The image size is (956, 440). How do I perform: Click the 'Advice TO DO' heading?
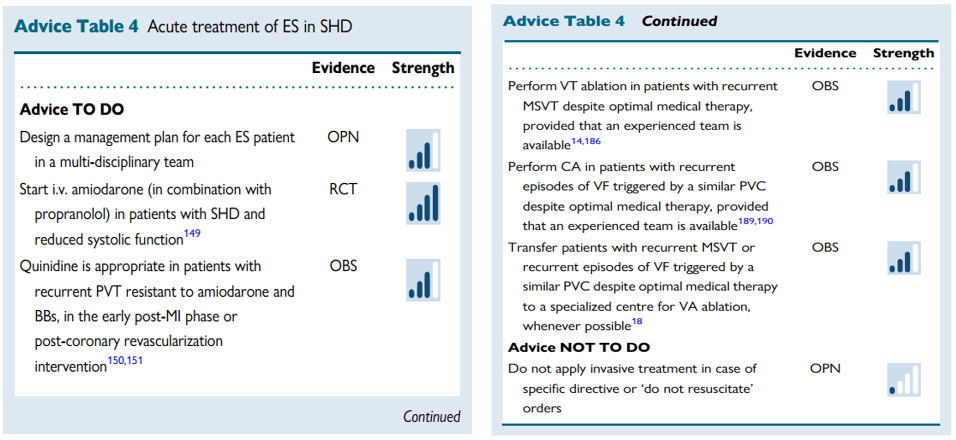click(72, 110)
